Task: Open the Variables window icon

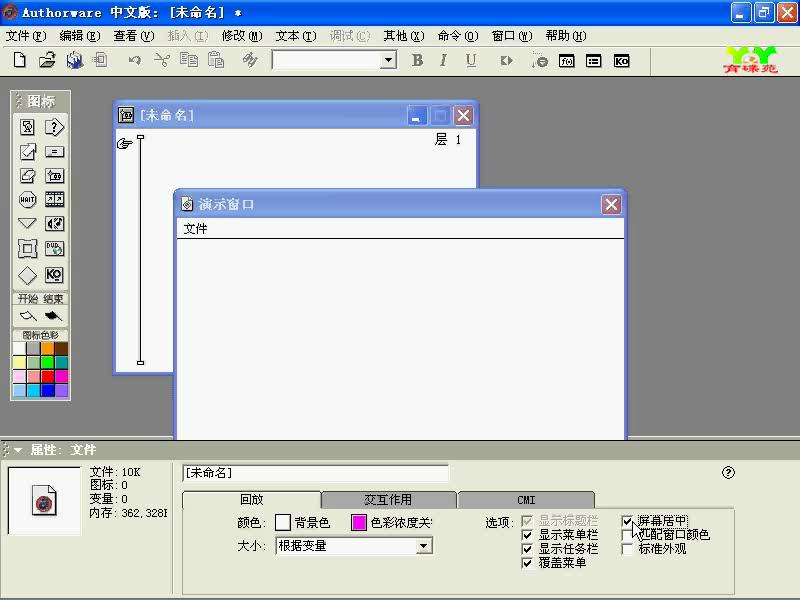Action: point(593,61)
